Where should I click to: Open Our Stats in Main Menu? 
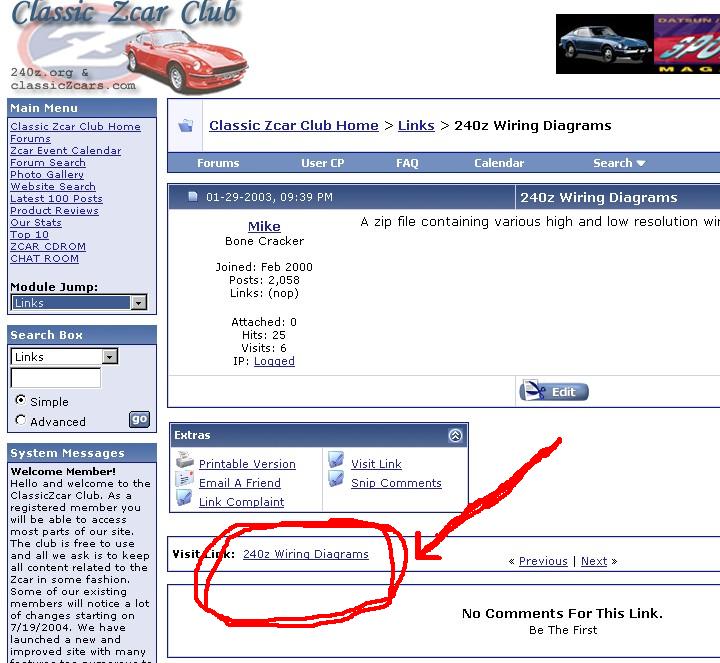click(x=36, y=222)
